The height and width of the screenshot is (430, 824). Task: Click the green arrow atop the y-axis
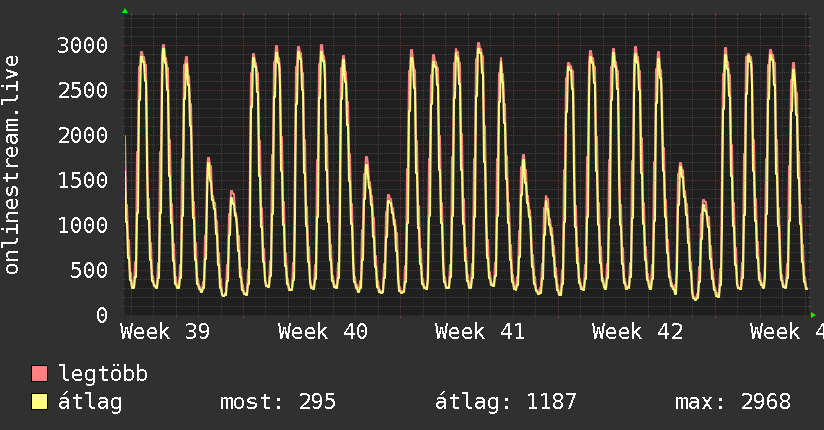pyautogui.click(x=125, y=11)
